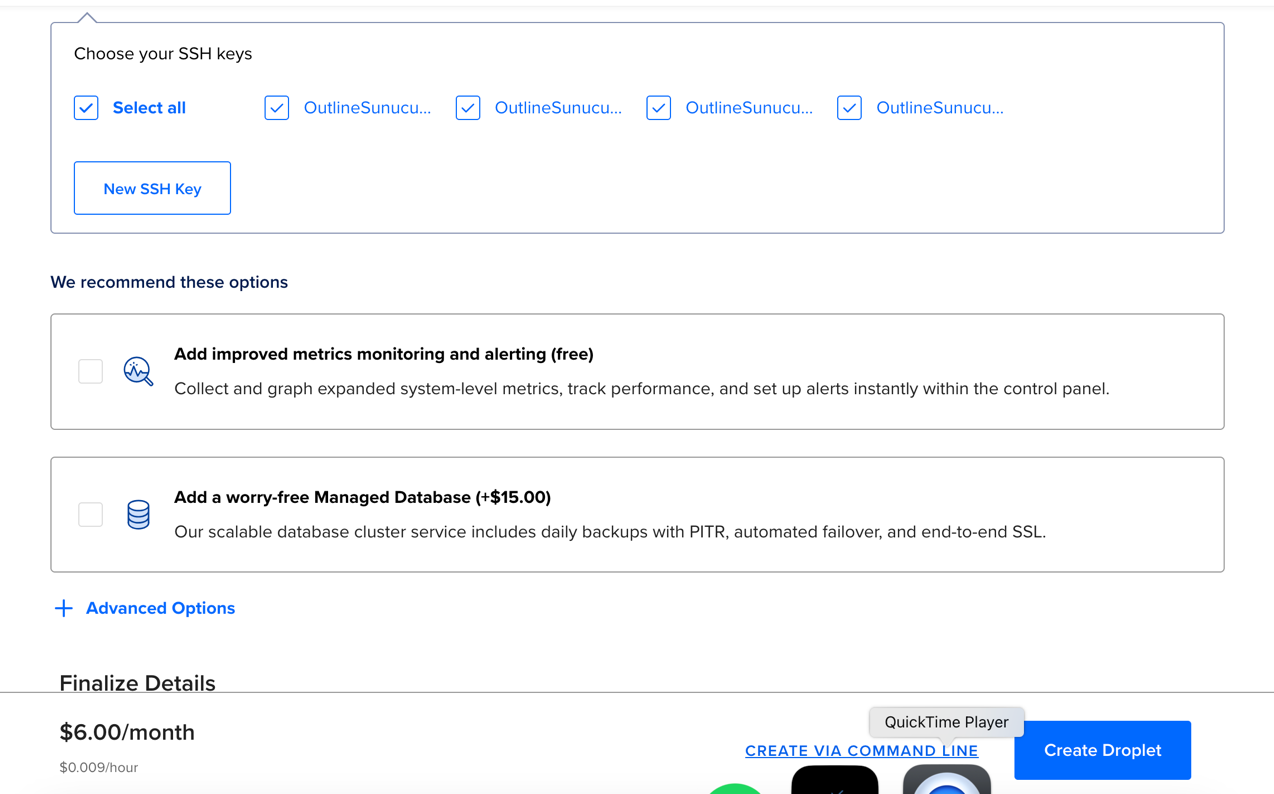Click the metrics monitoring magnifier icon
The image size is (1274, 794).
point(138,371)
